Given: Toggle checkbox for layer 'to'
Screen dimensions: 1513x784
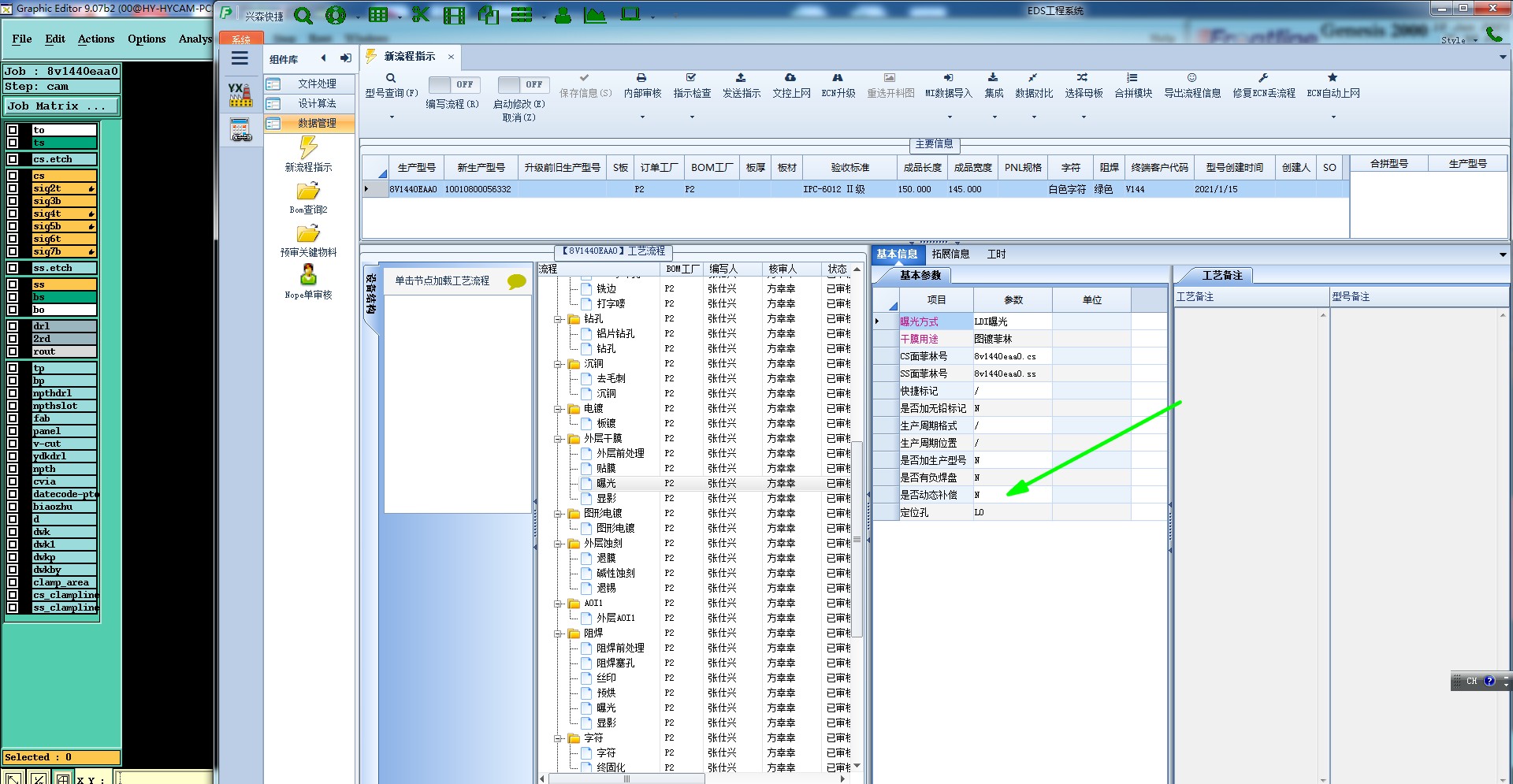Looking at the screenshot, I should click(13, 130).
